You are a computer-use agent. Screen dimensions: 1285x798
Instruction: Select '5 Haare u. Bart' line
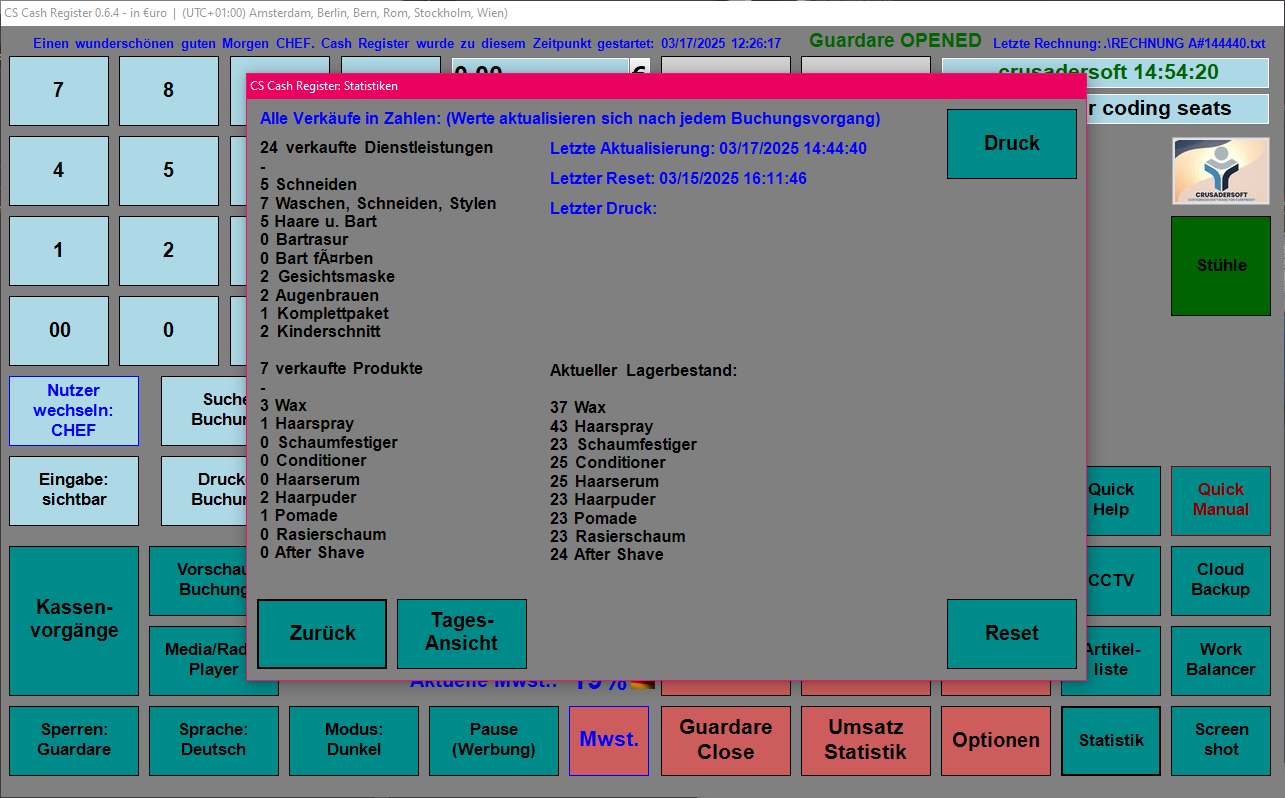click(x=318, y=221)
